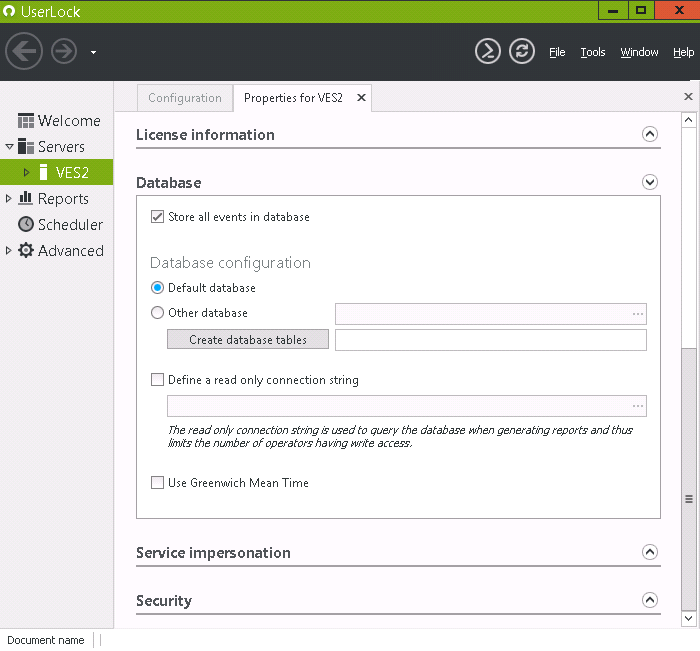The height and width of the screenshot is (651, 700).
Task: Open the Window menu
Action: coord(639,52)
